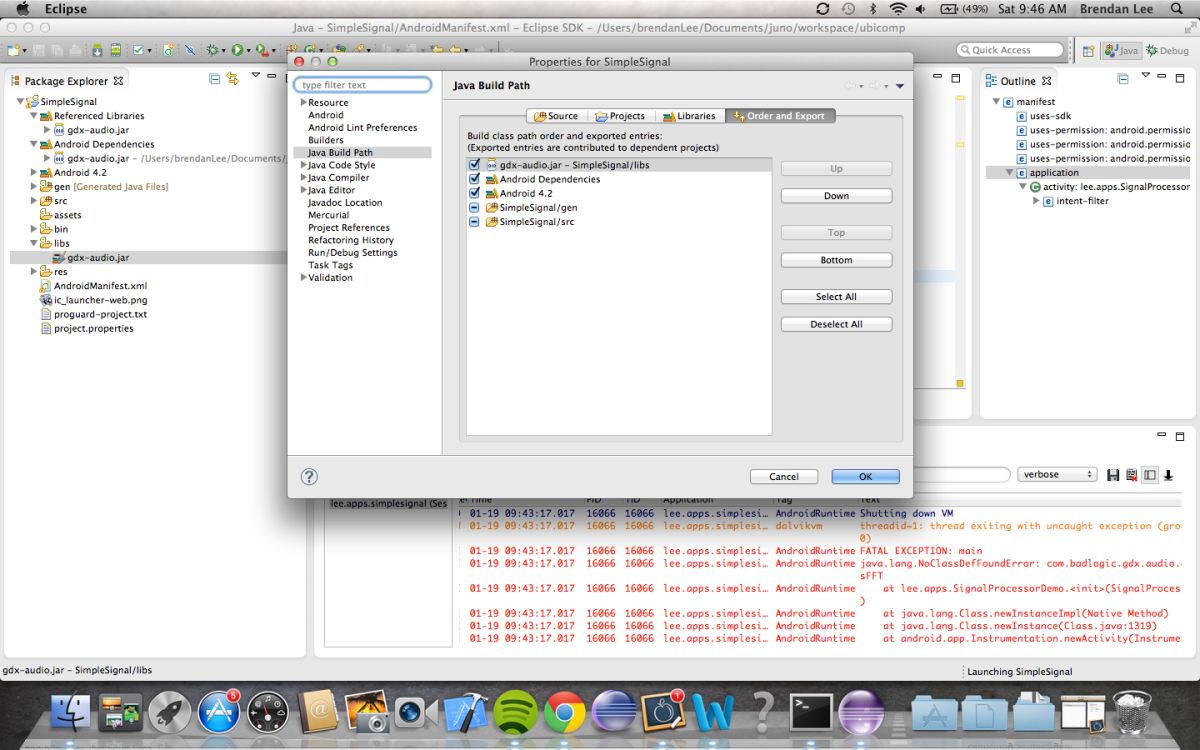This screenshot has width=1200, height=750.
Task: Switch to the Debug perspective
Action: pos(1167,50)
